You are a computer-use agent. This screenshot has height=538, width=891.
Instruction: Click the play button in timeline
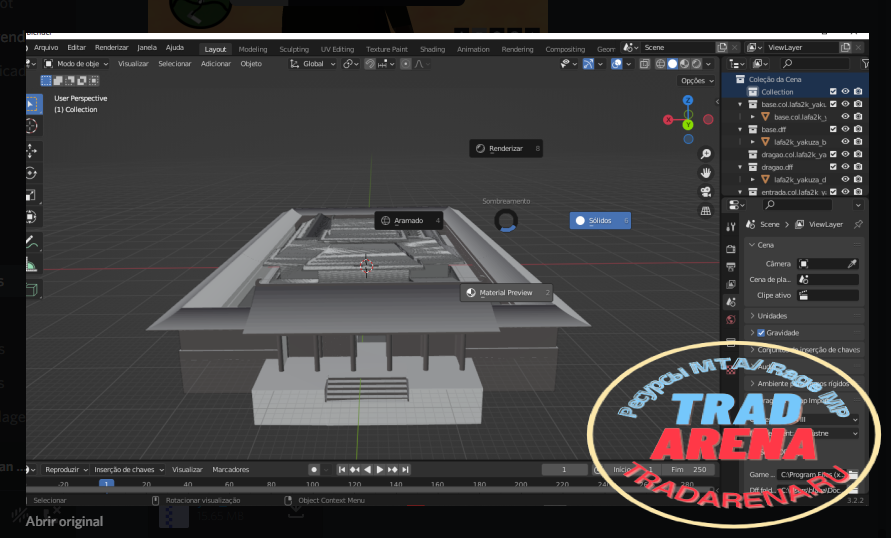[380, 470]
